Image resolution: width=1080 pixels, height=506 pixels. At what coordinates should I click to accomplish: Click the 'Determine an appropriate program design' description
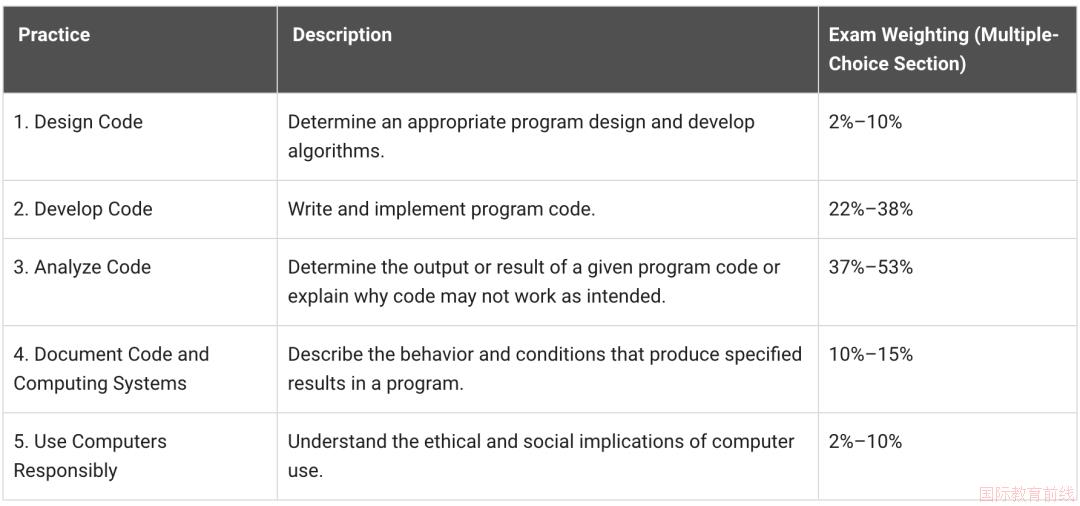pyautogui.click(x=521, y=136)
